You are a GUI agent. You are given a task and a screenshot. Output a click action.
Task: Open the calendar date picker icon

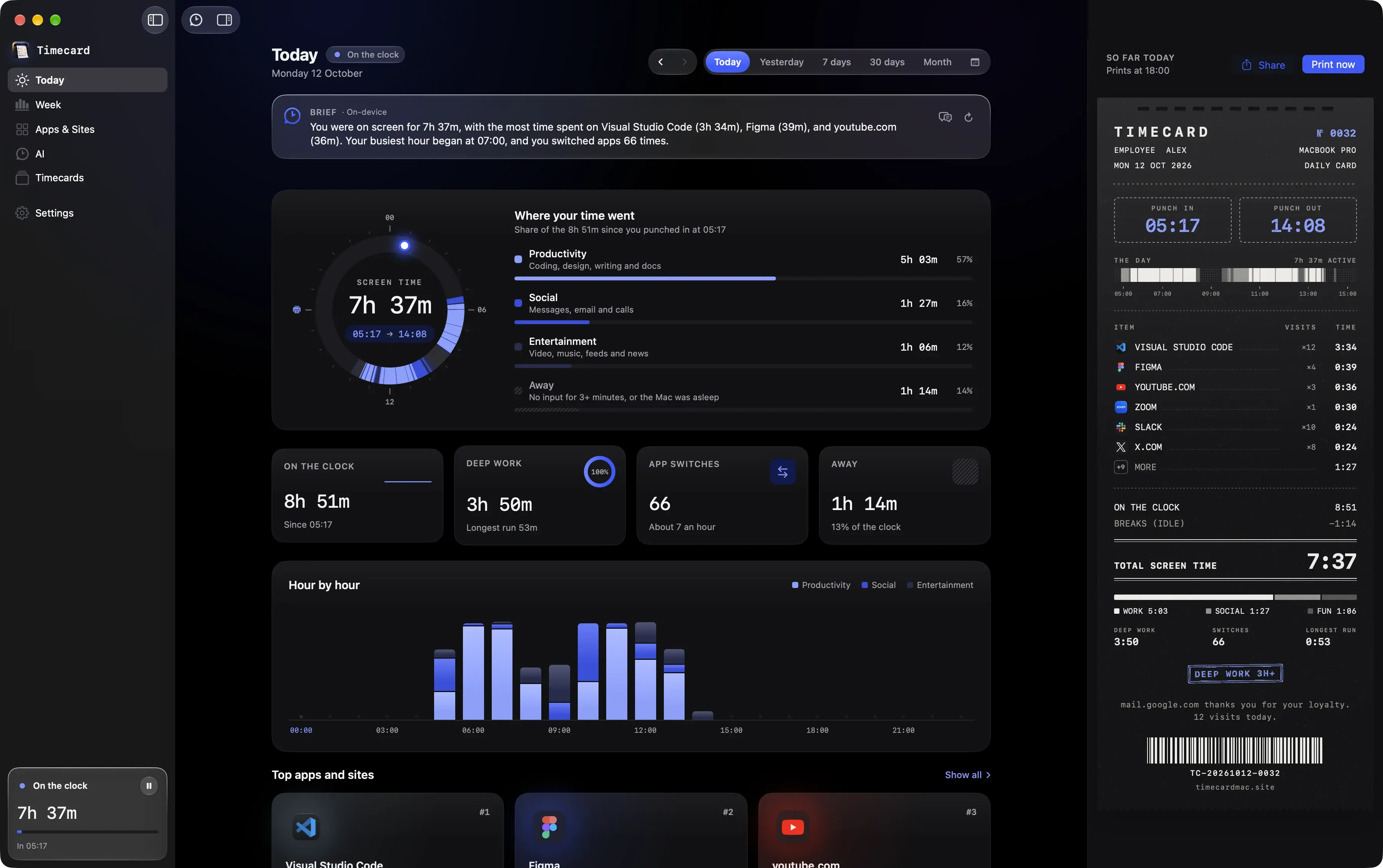click(974, 62)
